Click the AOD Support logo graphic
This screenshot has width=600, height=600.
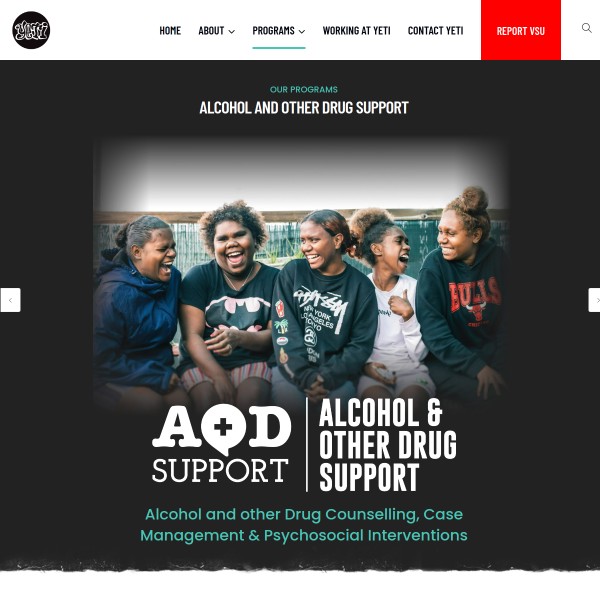click(x=221, y=443)
